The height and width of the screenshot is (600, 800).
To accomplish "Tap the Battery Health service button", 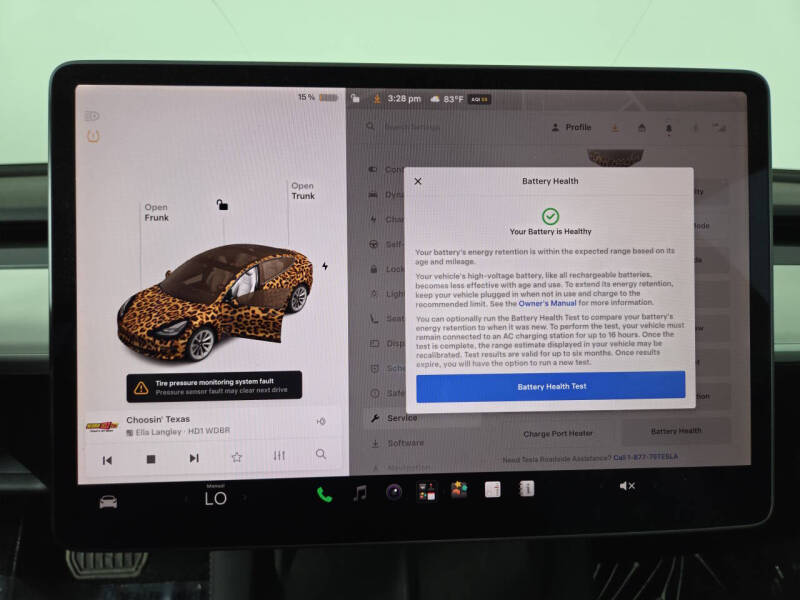I will pyautogui.click(x=676, y=431).
